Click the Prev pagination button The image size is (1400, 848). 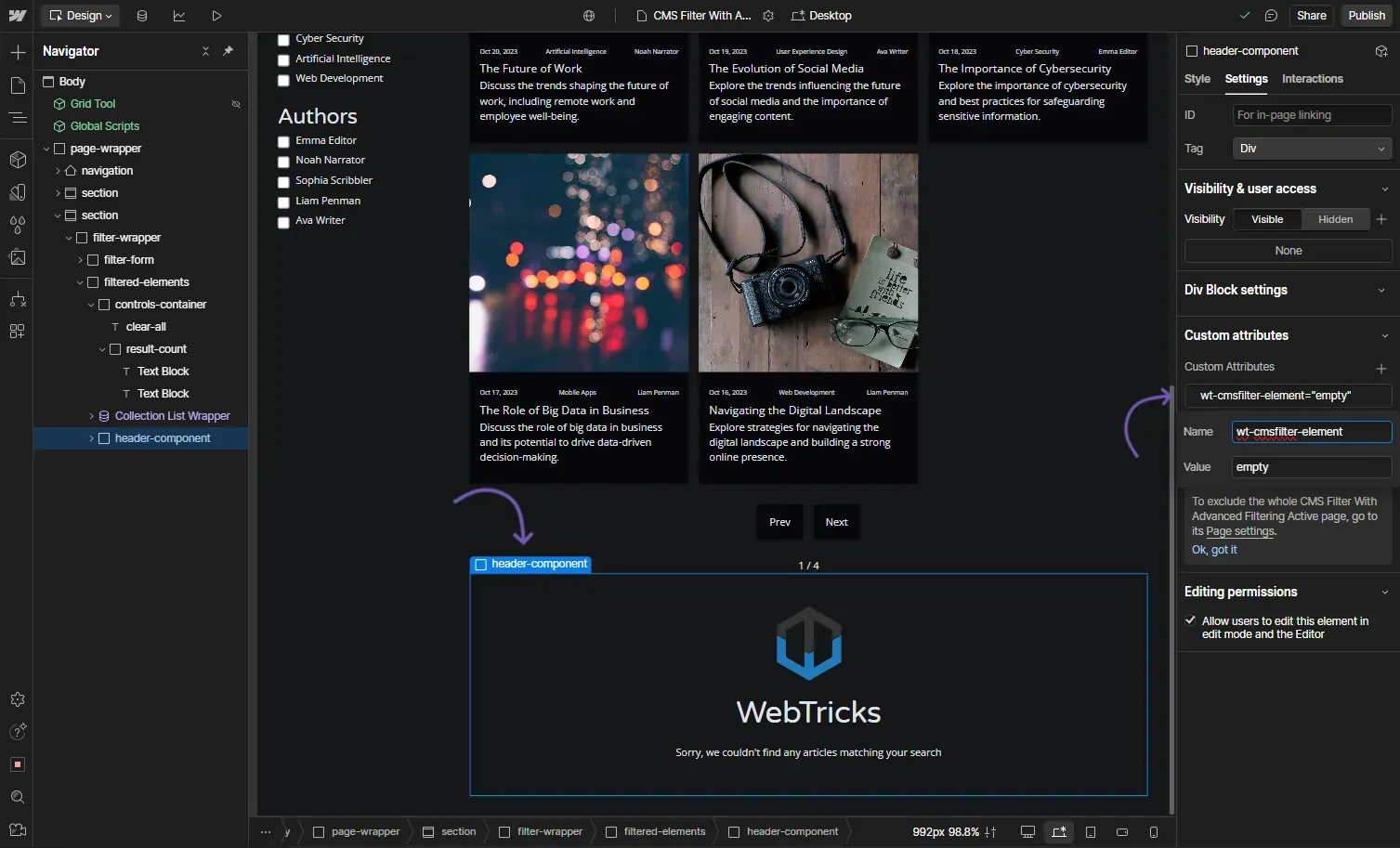(x=779, y=522)
